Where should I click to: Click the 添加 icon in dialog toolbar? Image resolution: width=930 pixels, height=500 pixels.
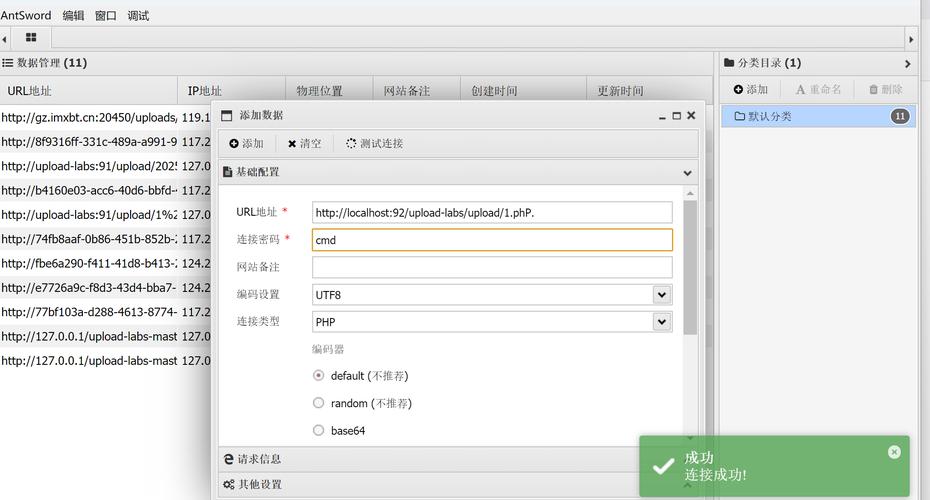[x=234, y=144]
